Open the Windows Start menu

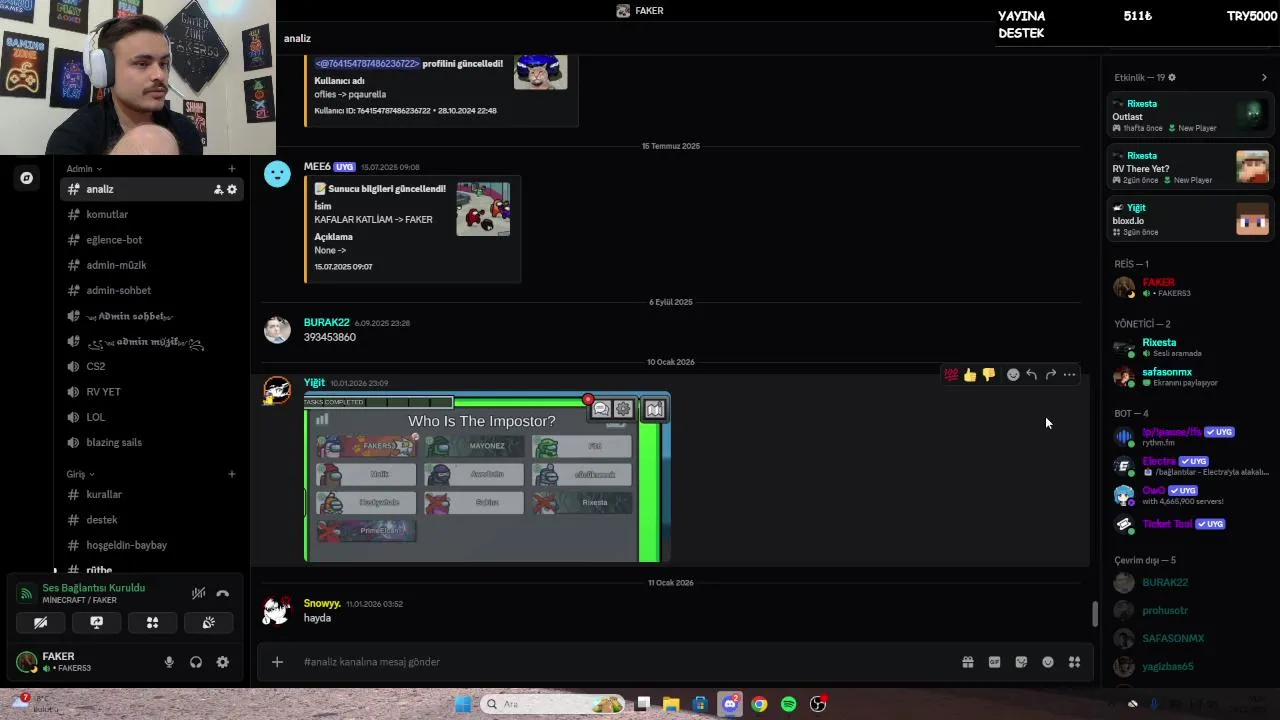pos(463,704)
